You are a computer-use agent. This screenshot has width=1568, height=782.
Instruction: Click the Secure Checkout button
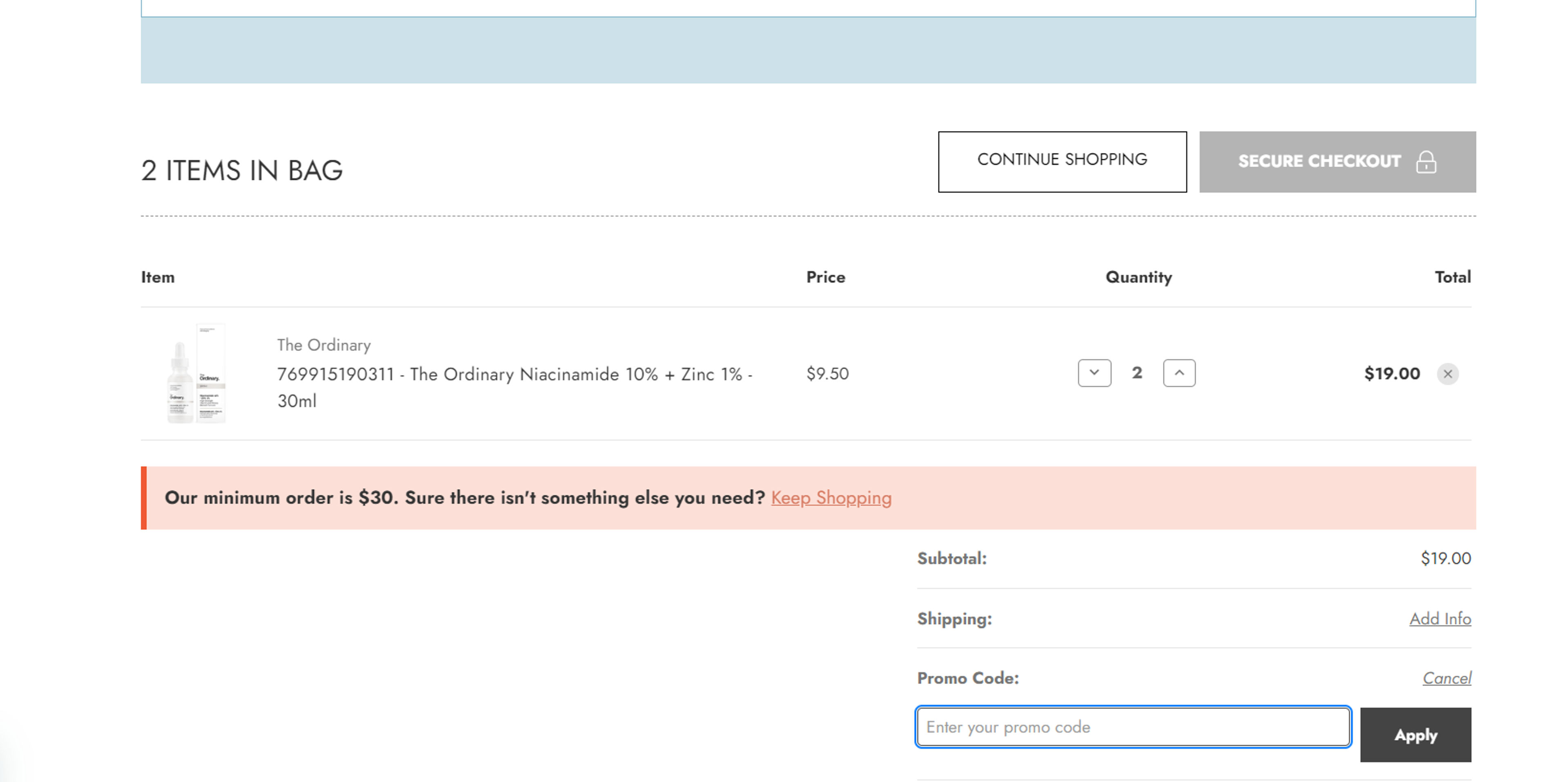point(1337,162)
